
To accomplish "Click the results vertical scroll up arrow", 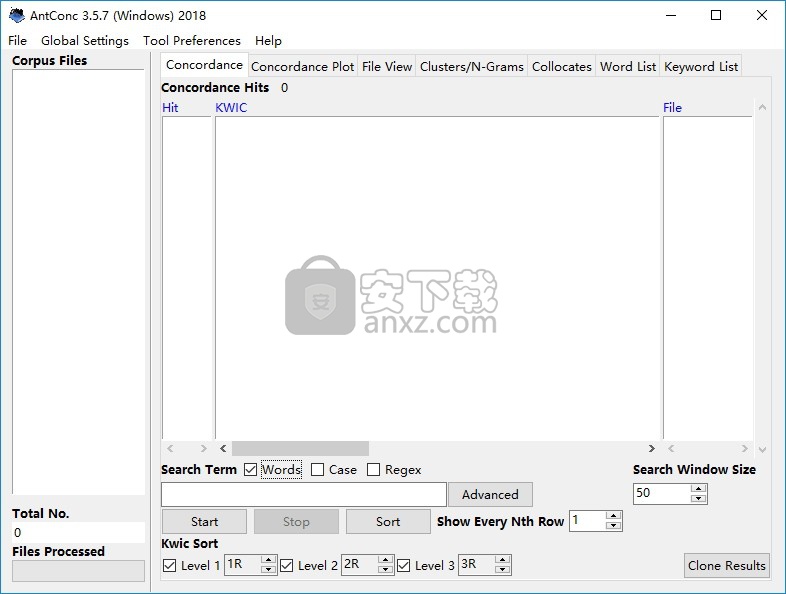I will pos(762,107).
